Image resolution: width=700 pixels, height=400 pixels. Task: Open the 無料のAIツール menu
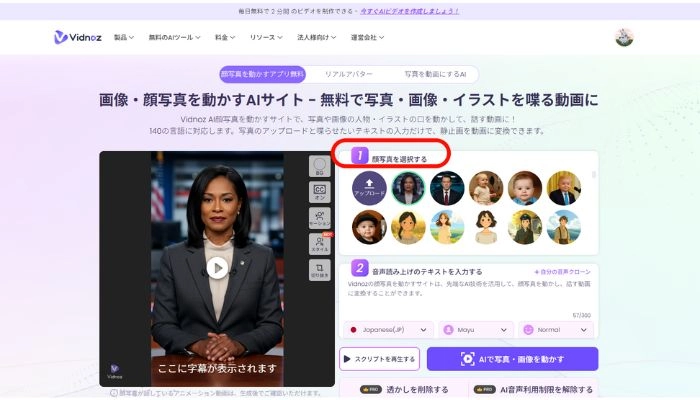point(175,38)
